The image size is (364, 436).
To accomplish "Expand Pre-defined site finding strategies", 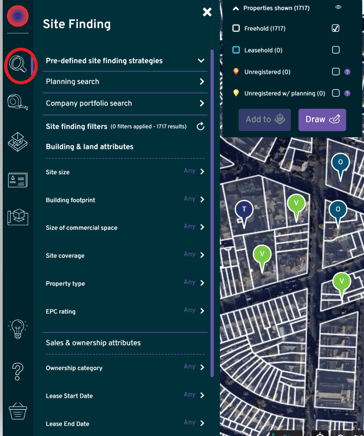I will pyautogui.click(x=125, y=61).
